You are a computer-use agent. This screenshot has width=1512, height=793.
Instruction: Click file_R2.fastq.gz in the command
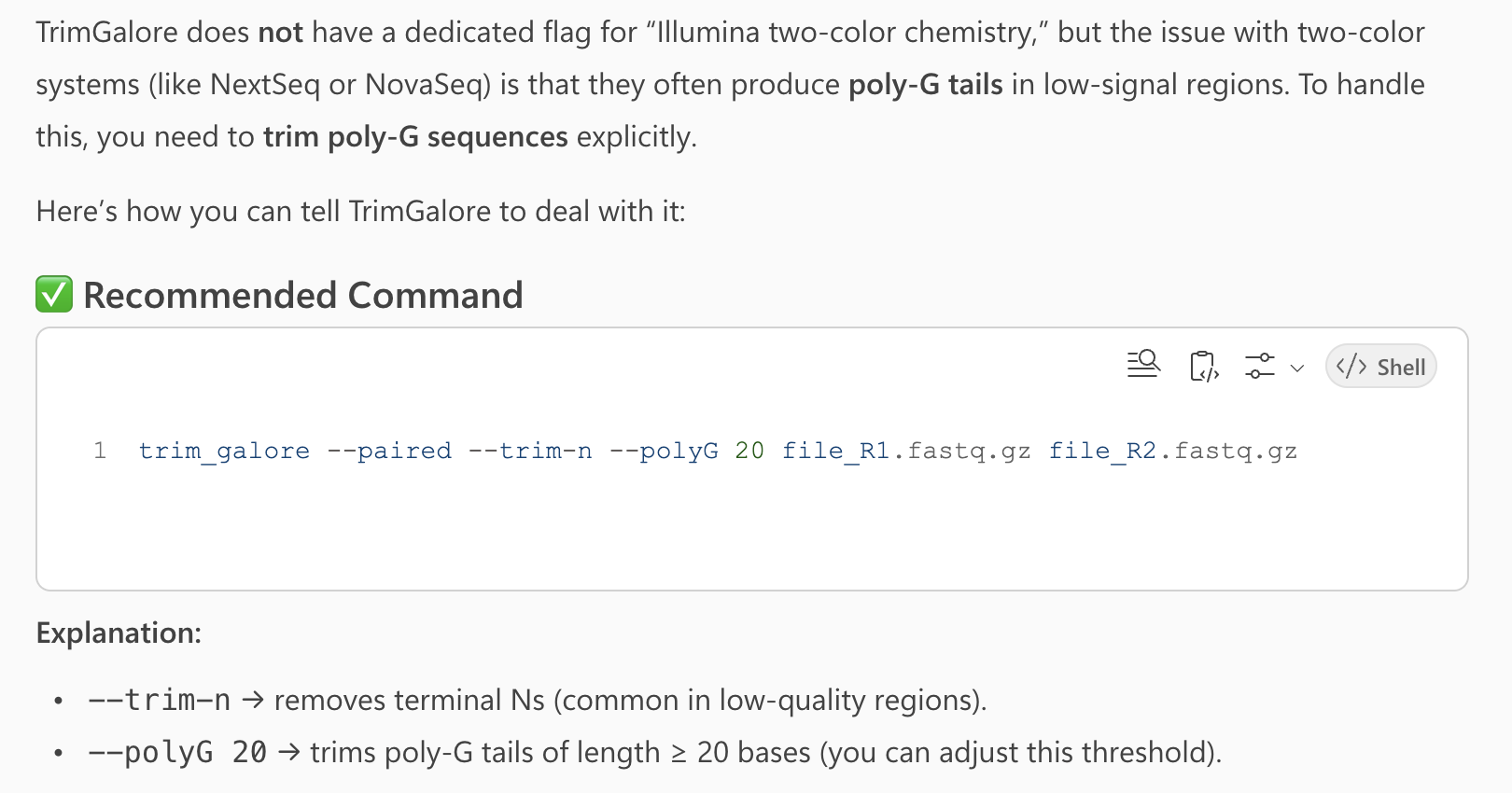pos(1173,452)
